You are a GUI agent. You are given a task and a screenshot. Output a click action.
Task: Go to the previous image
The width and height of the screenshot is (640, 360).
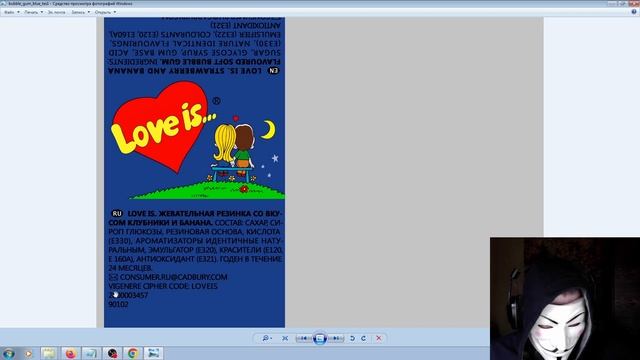[x=304, y=338]
